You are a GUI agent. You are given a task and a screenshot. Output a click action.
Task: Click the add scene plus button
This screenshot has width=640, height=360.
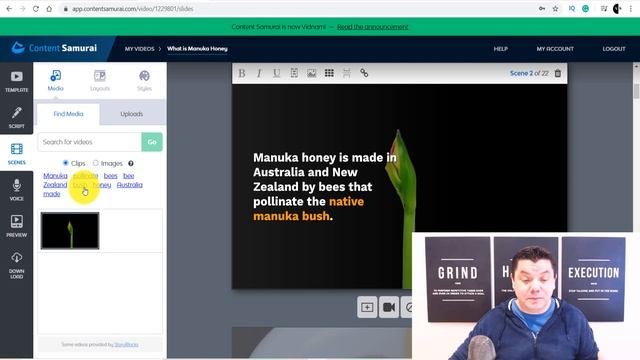tap(367, 307)
